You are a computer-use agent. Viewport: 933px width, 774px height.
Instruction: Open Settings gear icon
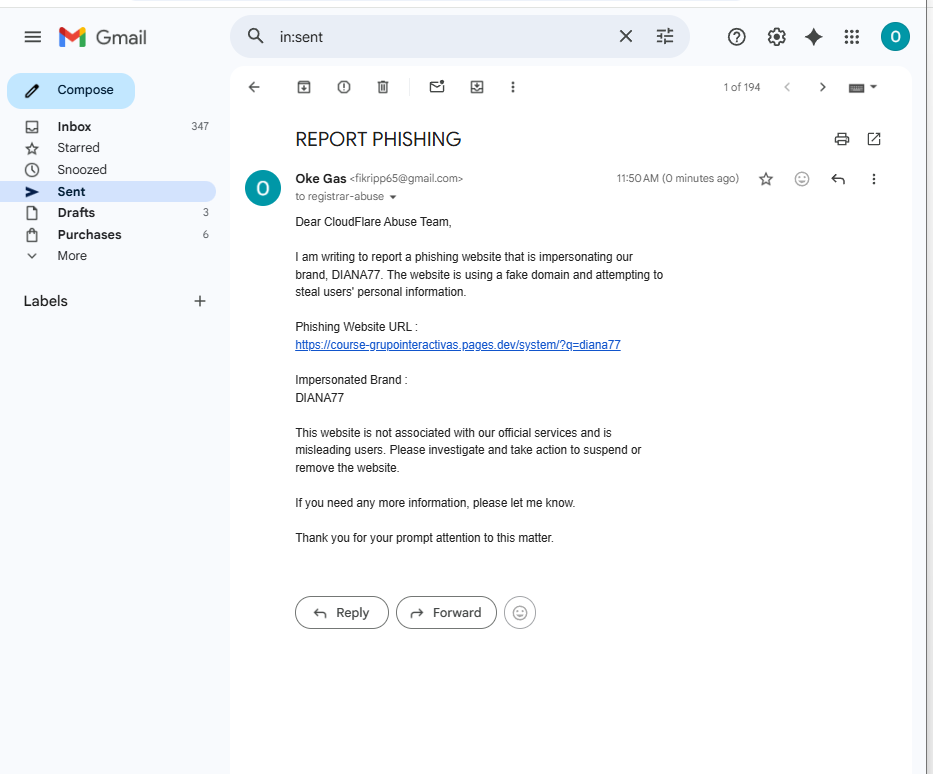tap(776, 37)
